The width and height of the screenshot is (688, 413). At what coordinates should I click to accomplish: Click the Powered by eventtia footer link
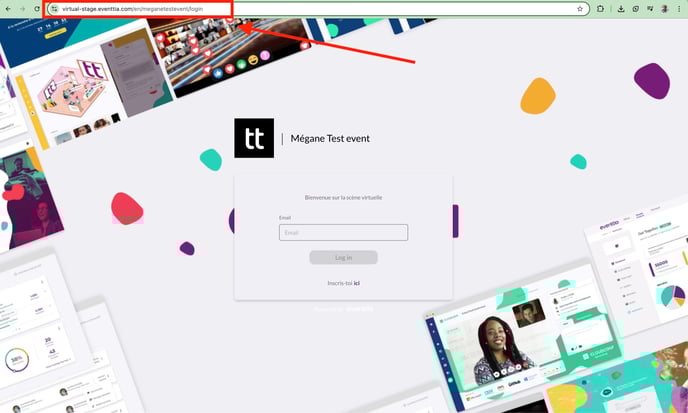pyautogui.click(x=344, y=308)
